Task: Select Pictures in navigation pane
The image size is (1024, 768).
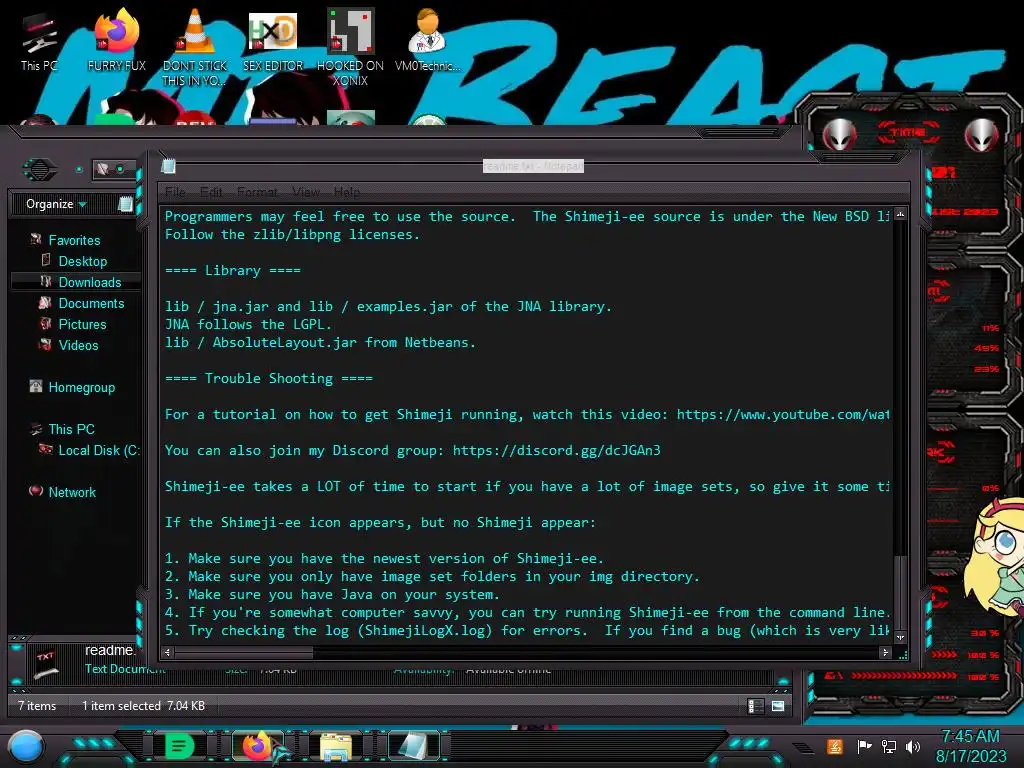Action: click(82, 324)
